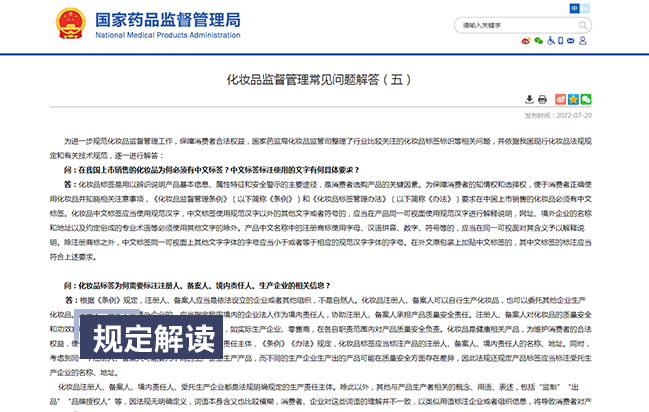Screen dimensions: 649x412
Task: Click the magnifier search icon
Action: coord(583,25)
